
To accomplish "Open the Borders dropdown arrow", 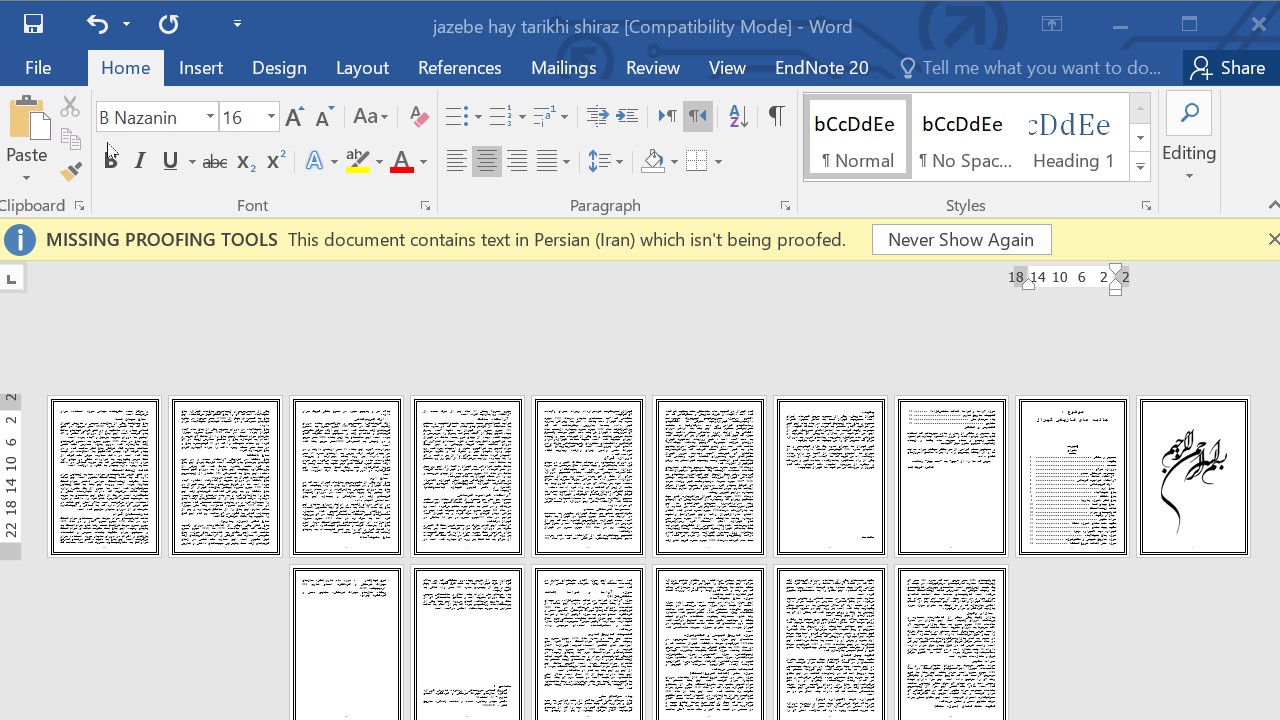I will [718, 161].
